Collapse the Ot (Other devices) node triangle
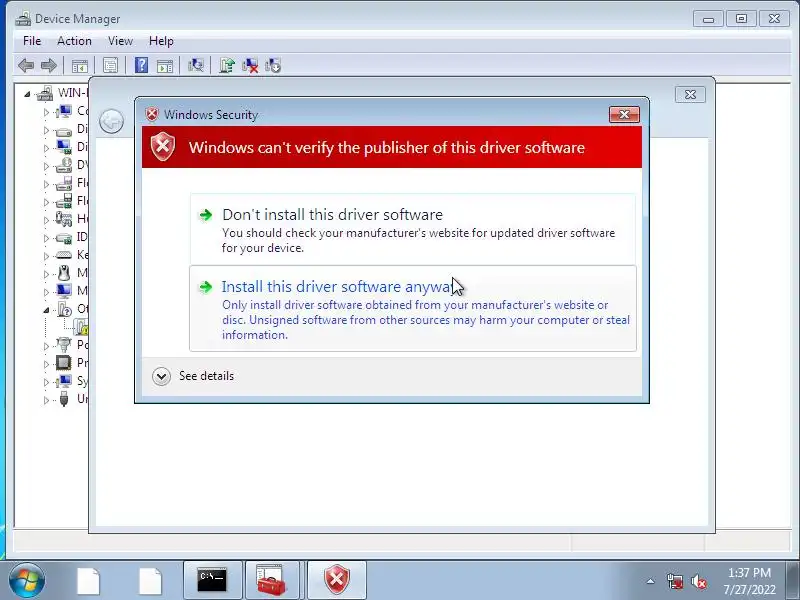Image resolution: width=800 pixels, height=600 pixels. (x=46, y=310)
